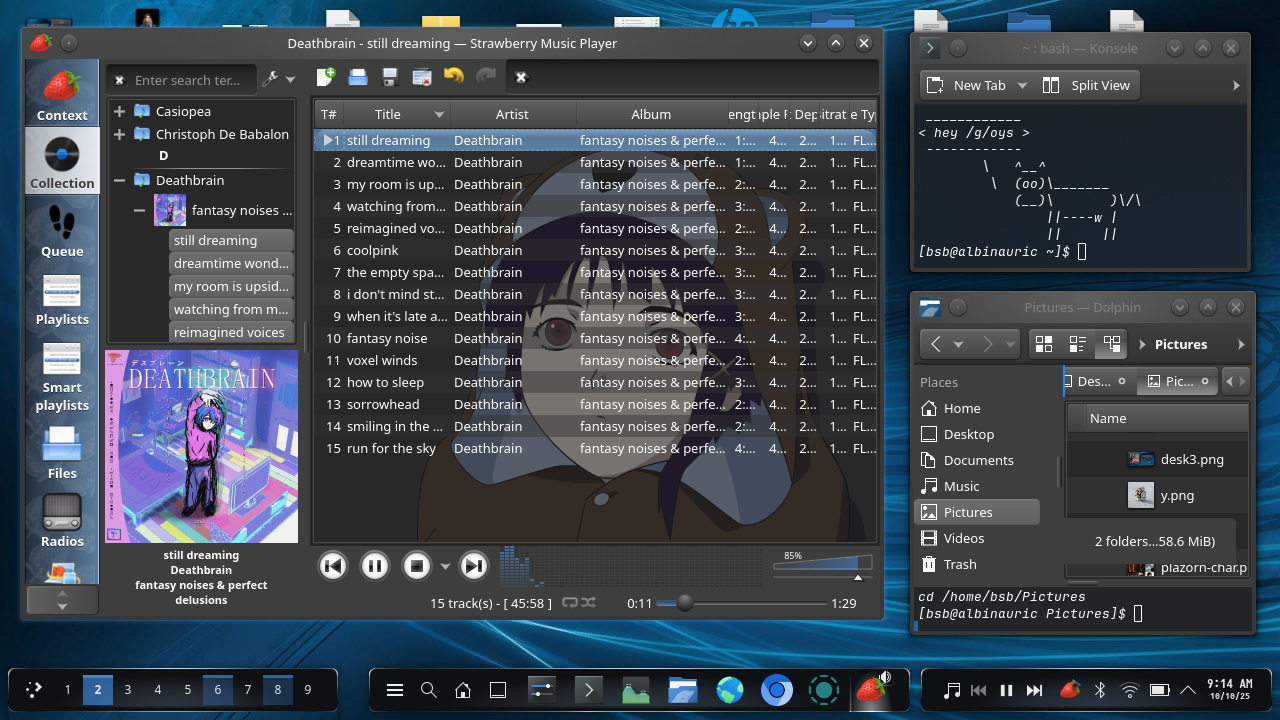Click the undo arrow in playlist toolbar
The width and height of the screenshot is (1280, 720).
[454, 77]
